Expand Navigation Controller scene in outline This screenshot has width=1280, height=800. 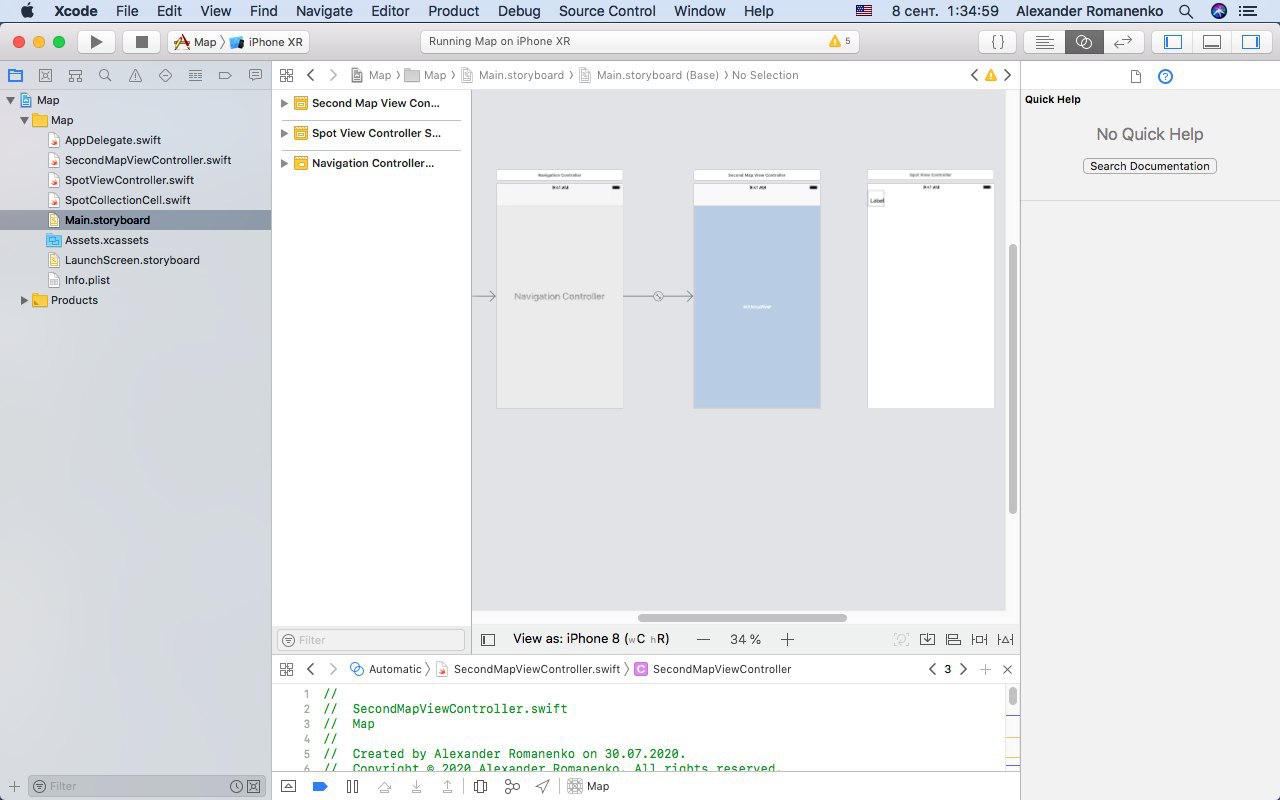pos(284,163)
